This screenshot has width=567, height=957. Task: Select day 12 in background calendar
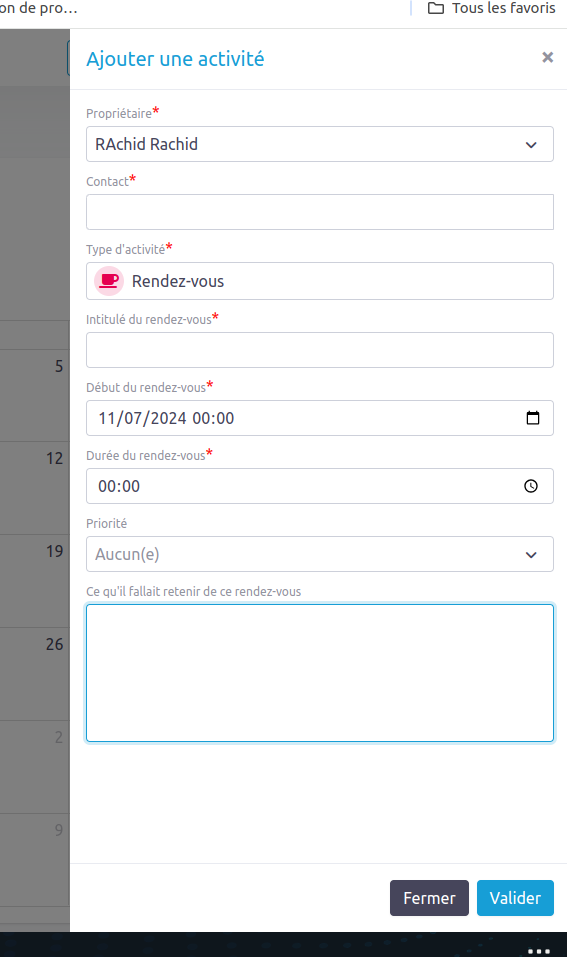54,458
